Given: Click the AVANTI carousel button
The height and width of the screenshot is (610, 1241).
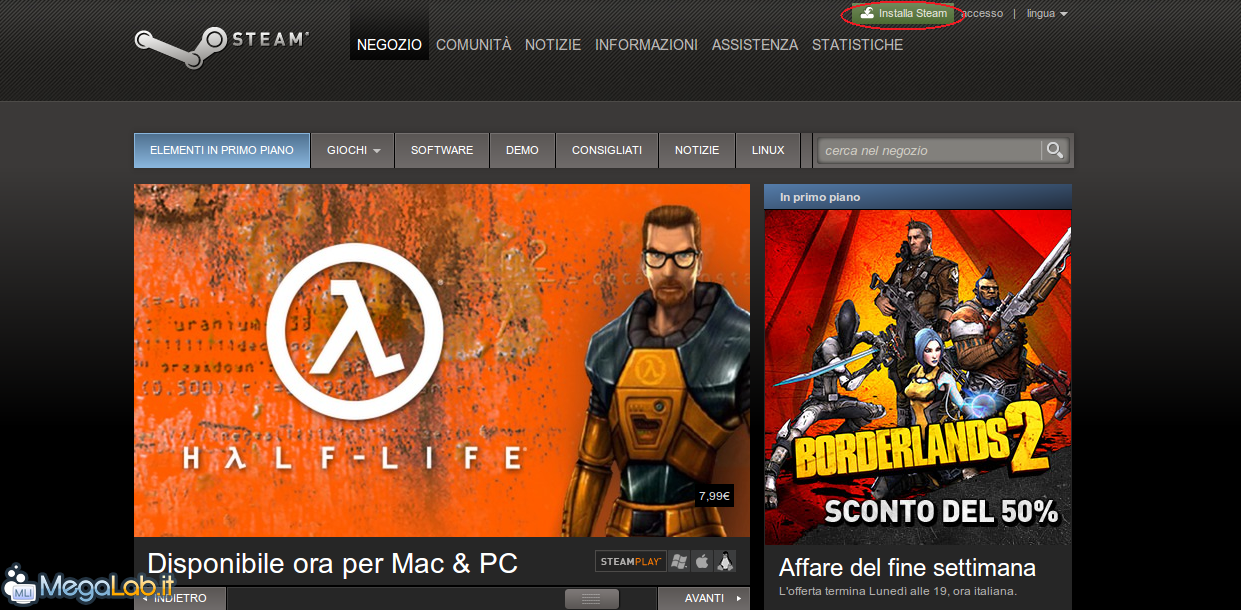Looking at the screenshot, I should point(704,598).
